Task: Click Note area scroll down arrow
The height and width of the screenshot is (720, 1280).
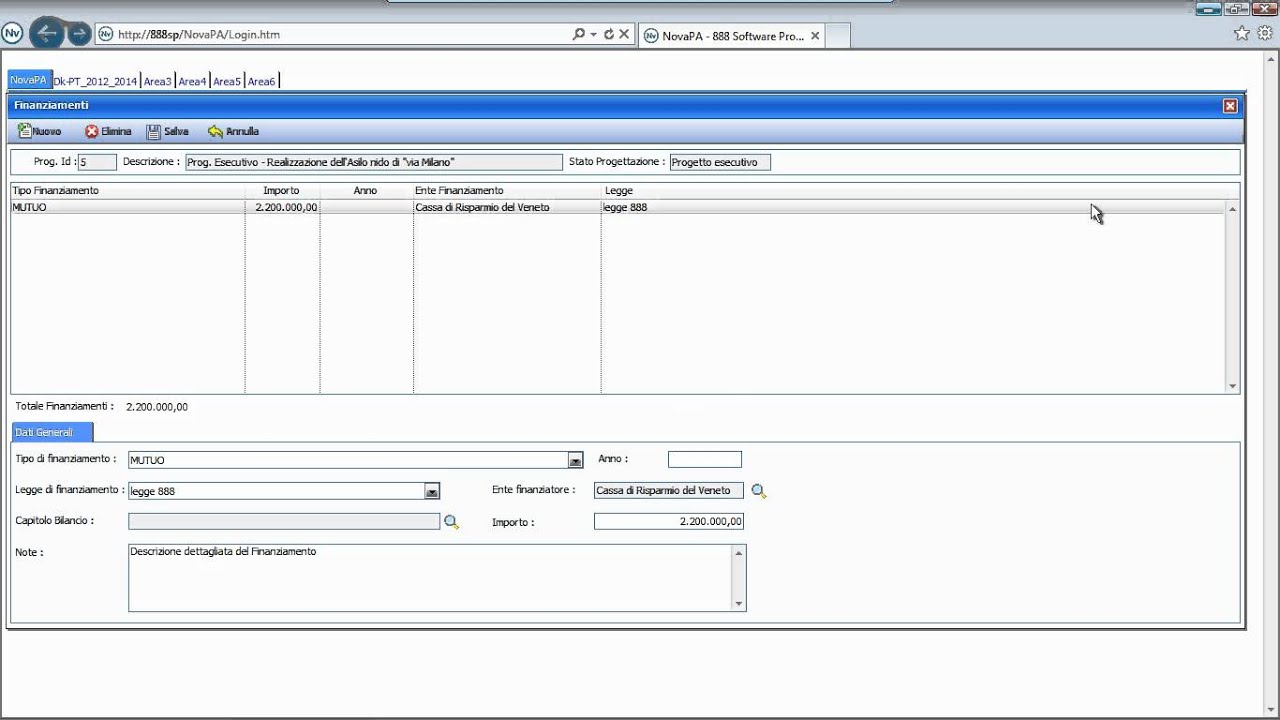Action: click(x=739, y=603)
